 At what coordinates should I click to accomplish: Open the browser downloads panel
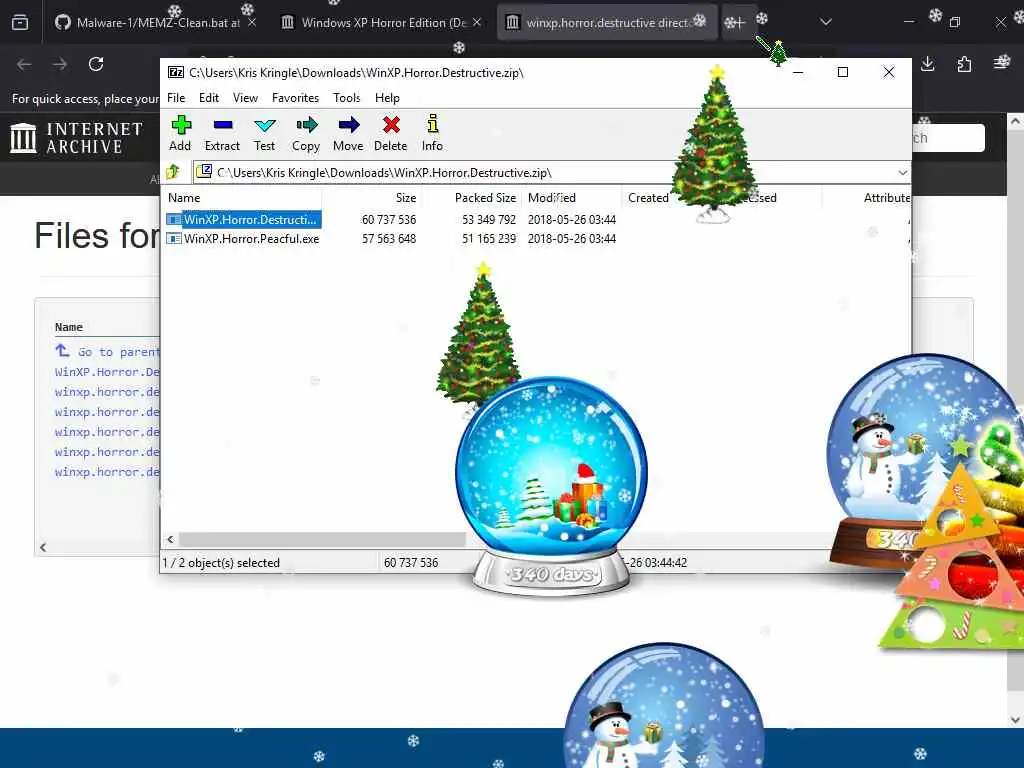(x=927, y=64)
